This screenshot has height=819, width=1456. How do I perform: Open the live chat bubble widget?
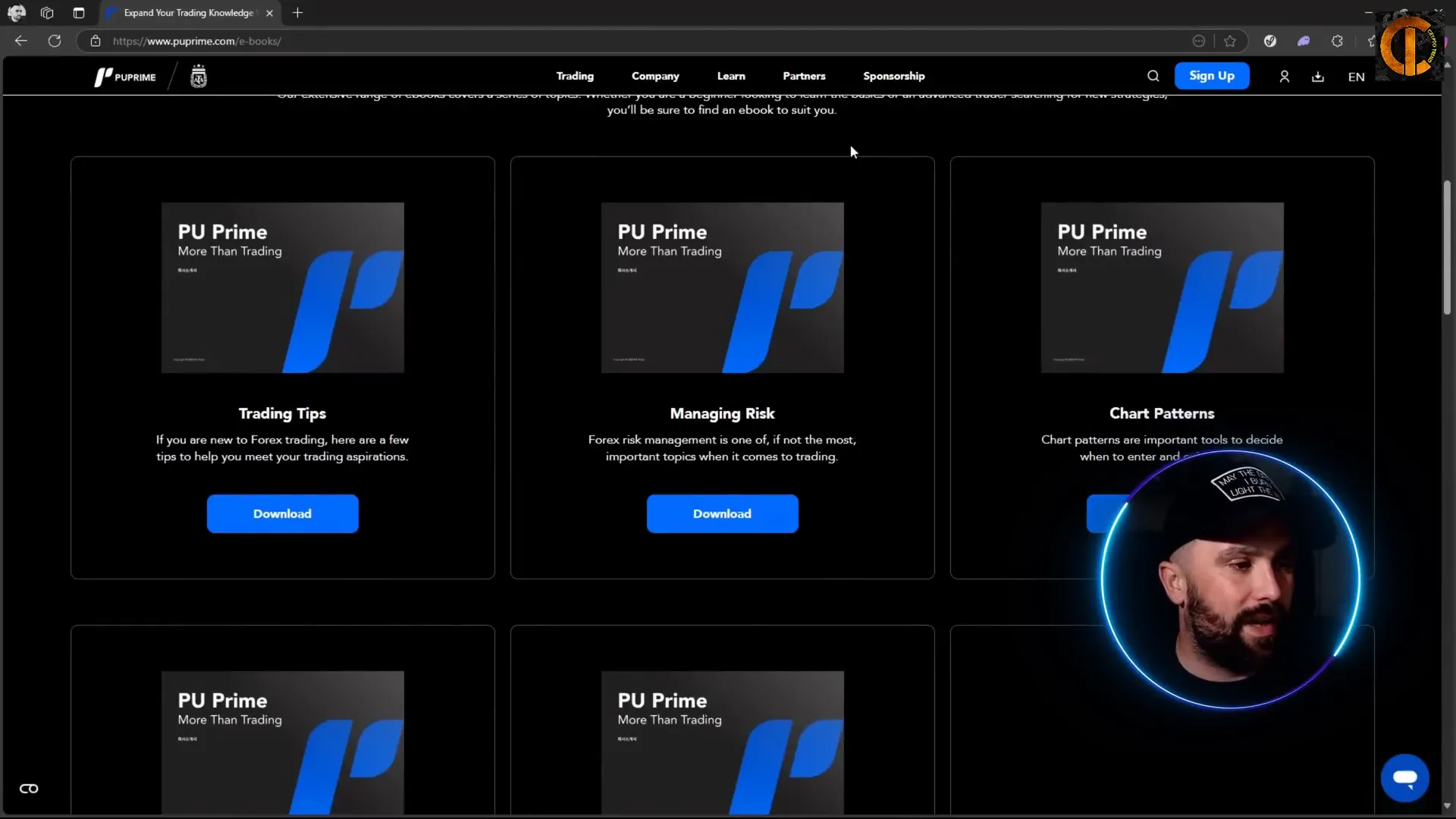click(x=1404, y=777)
